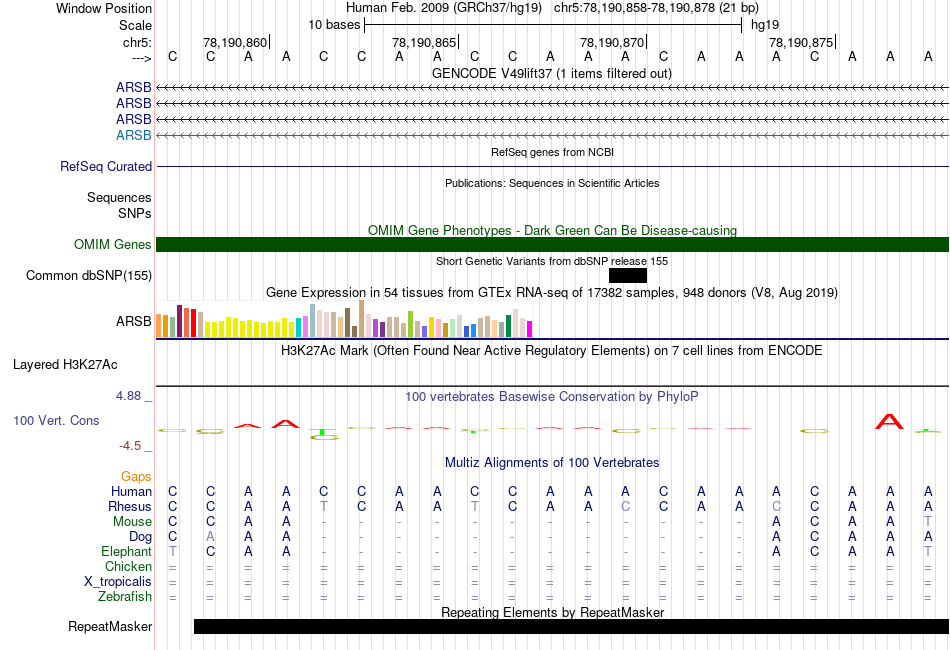The image size is (950, 650).
Task: Click the Window Position label
Action: coord(104,8)
